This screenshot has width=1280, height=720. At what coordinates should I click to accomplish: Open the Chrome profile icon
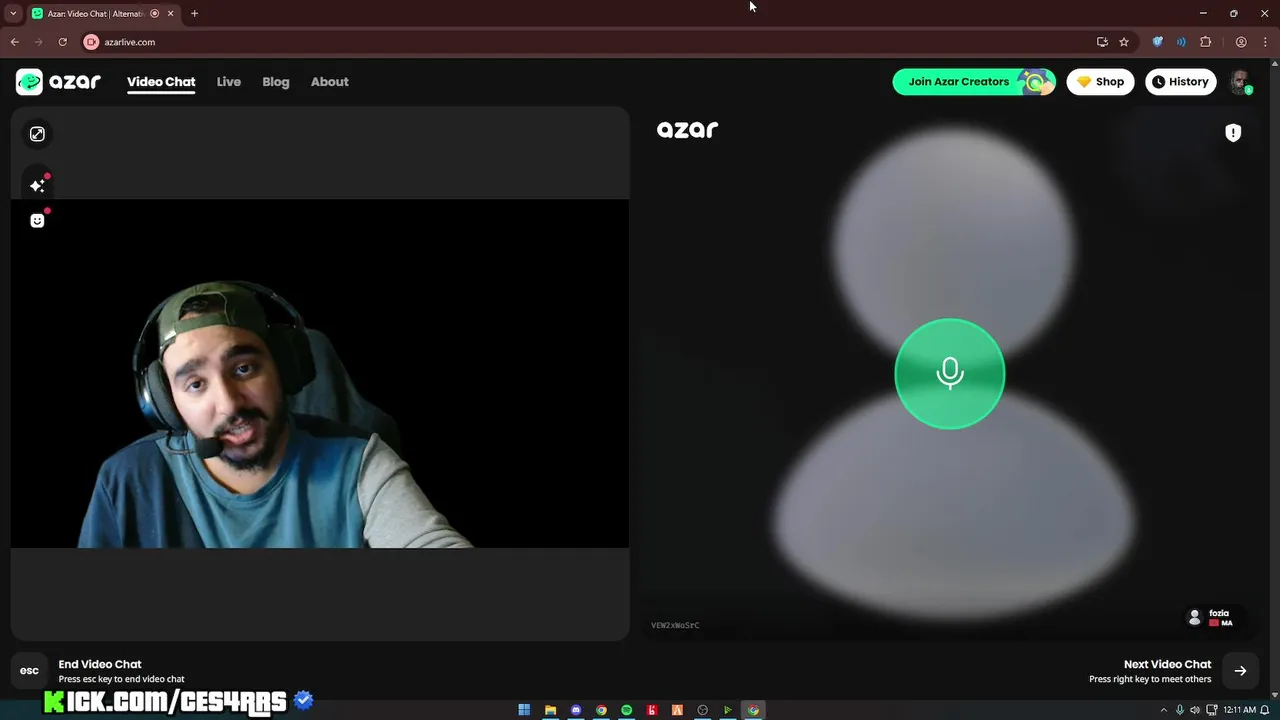click(x=1241, y=42)
